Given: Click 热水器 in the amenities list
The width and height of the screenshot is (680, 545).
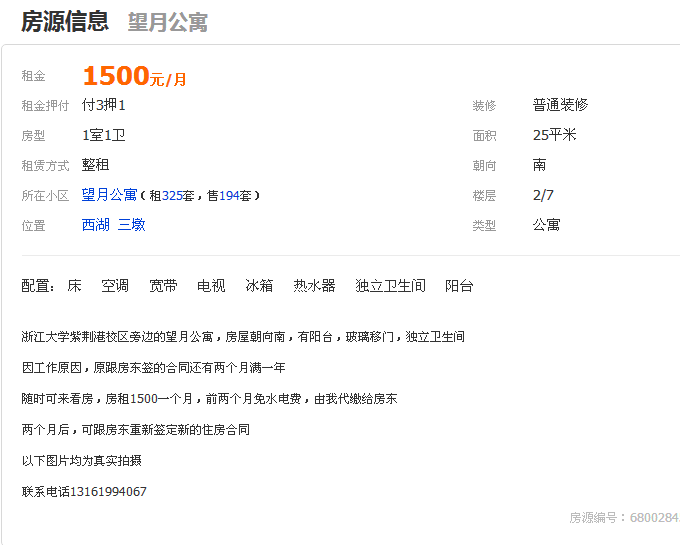Looking at the screenshot, I should (x=314, y=286).
